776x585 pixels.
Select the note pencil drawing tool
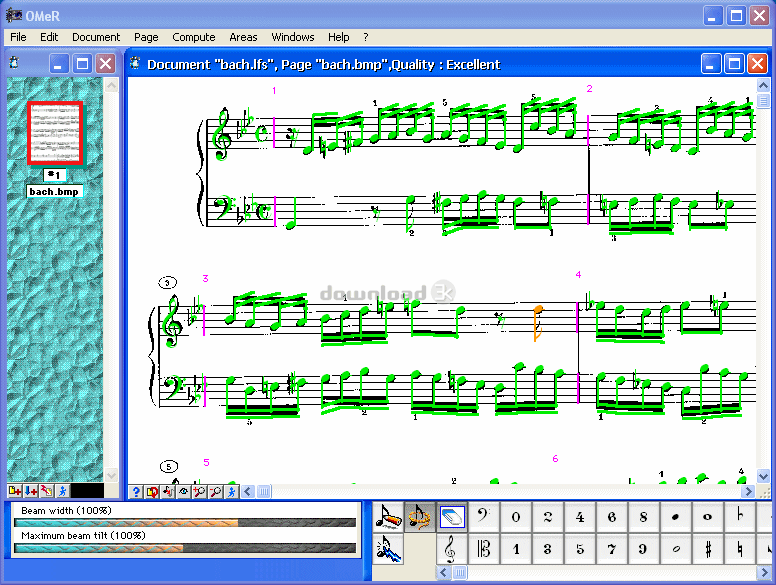pyautogui.click(x=388, y=517)
